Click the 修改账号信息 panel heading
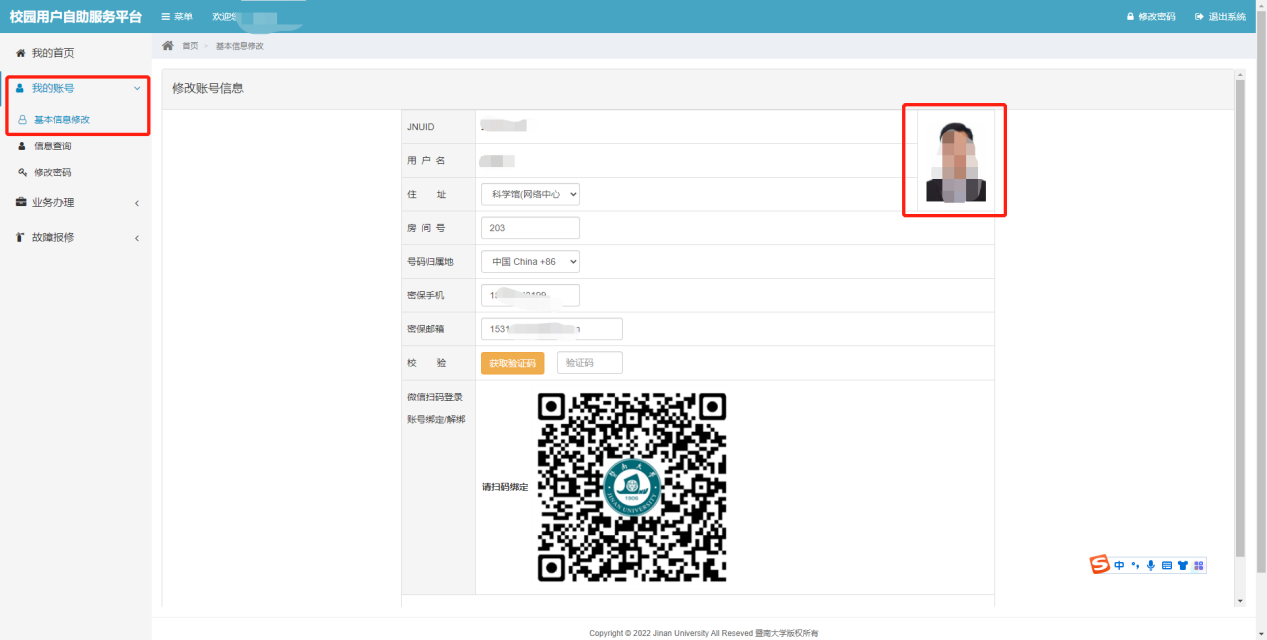 click(x=208, y=88)
